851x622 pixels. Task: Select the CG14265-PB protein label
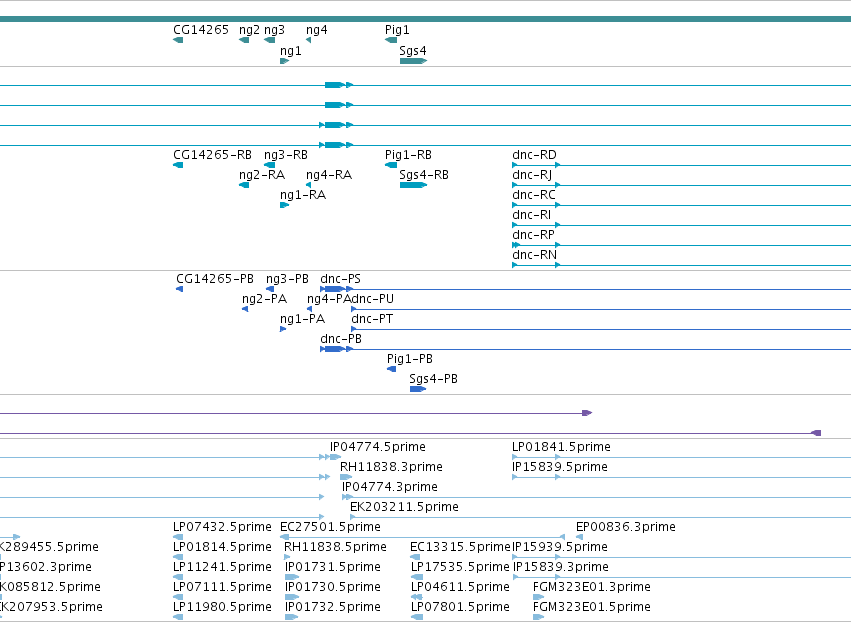(x=215, y=279)
